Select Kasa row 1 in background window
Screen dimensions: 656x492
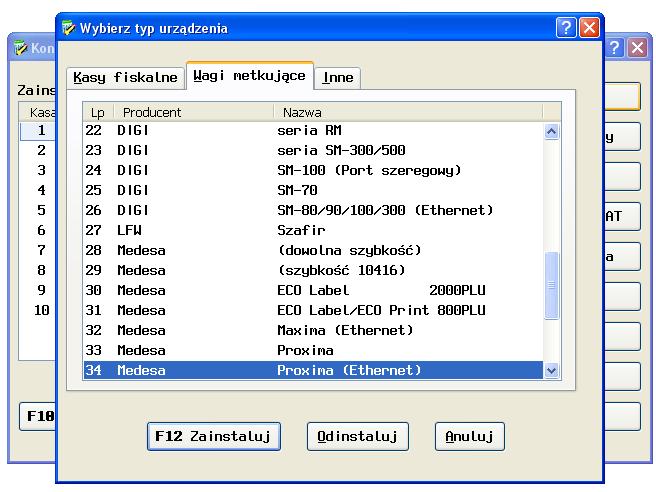click(38, 131)
